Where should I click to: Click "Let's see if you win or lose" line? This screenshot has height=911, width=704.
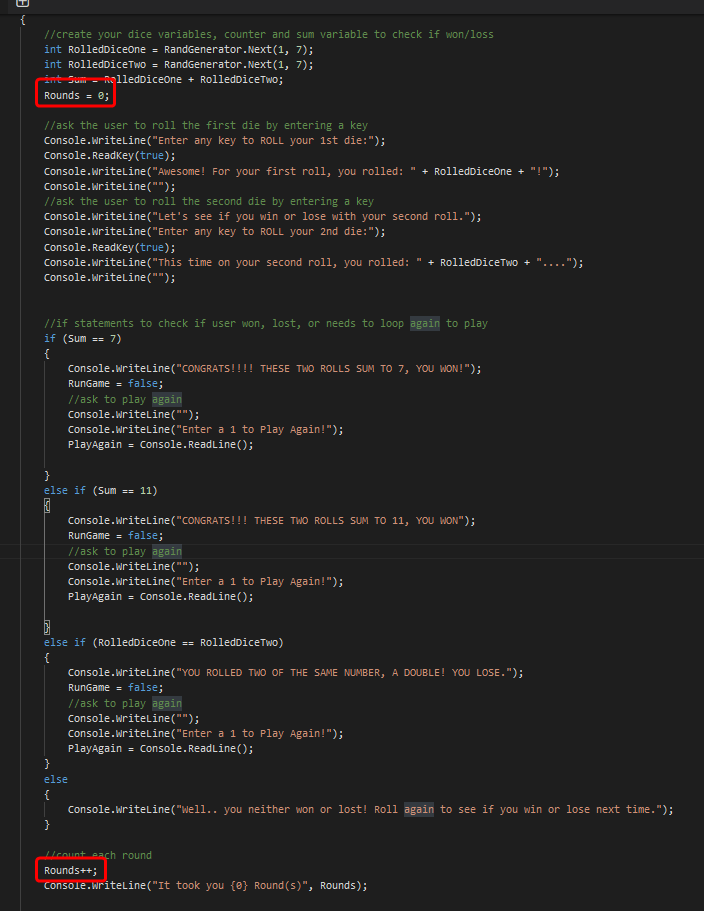pos(263,217)
